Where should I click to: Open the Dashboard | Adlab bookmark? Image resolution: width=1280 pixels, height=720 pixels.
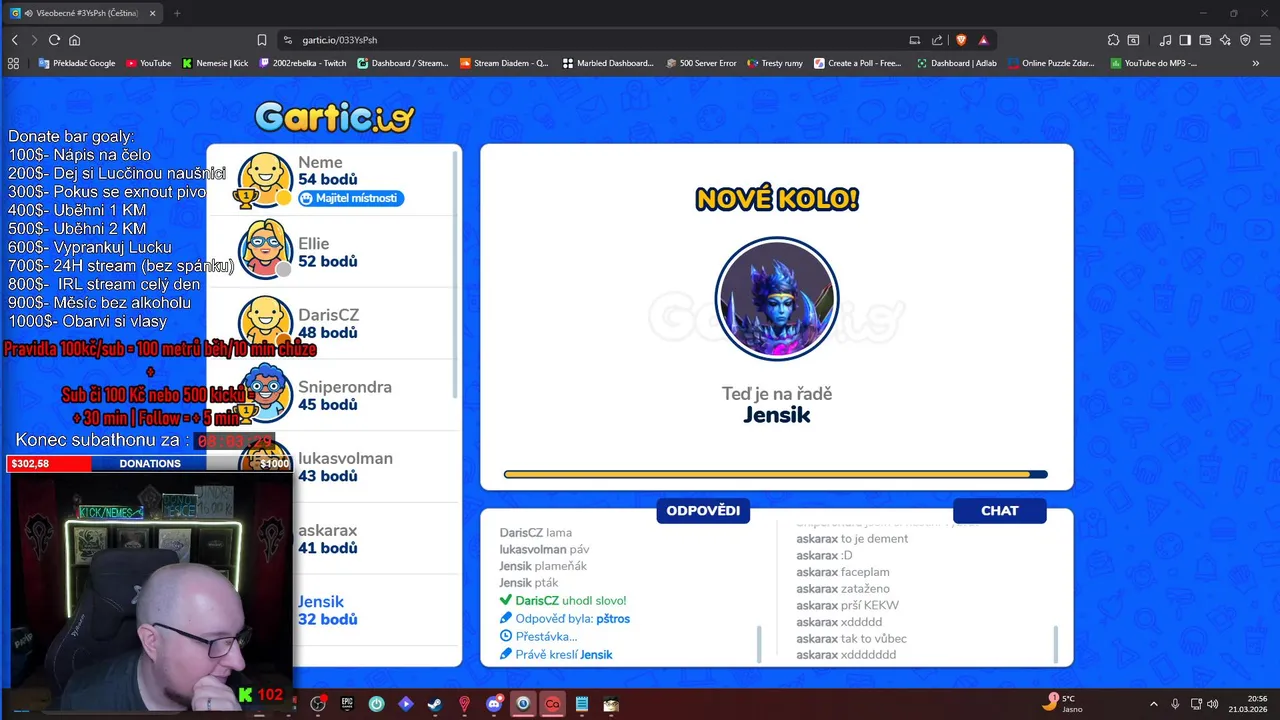[x=957, y=63]
